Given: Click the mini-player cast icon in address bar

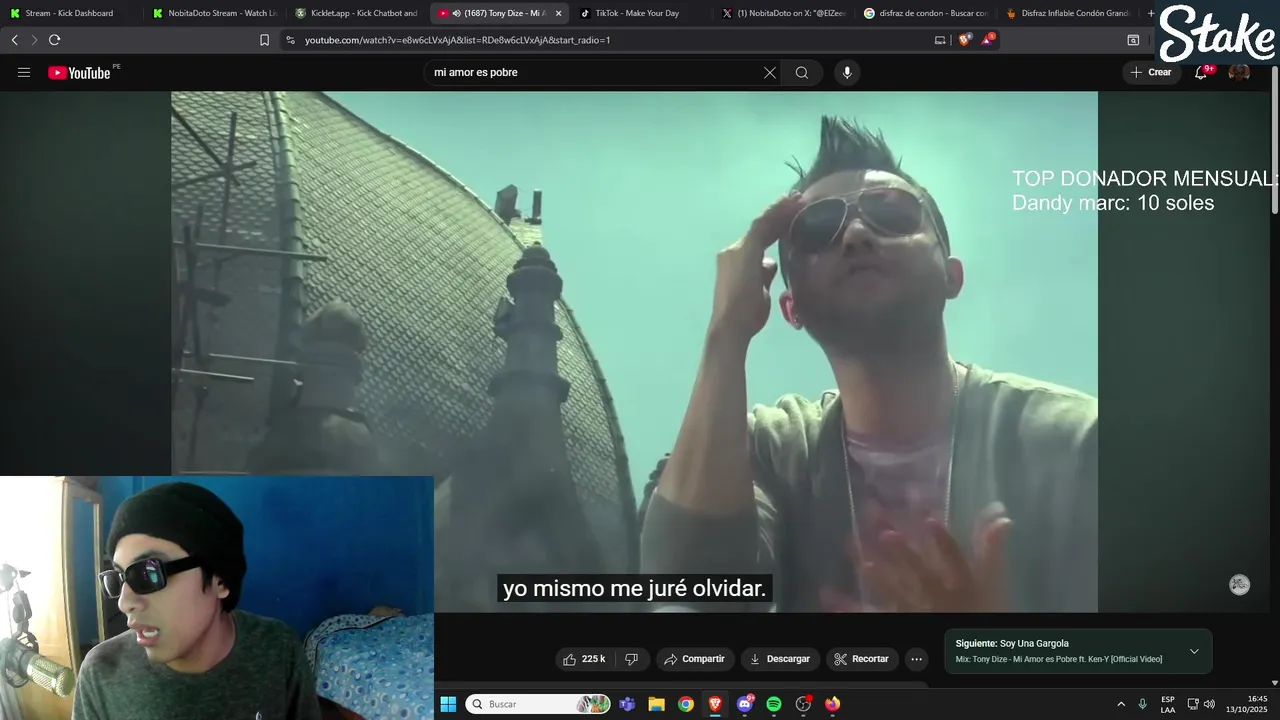Looking at the screenshot, I should (940, 40).
